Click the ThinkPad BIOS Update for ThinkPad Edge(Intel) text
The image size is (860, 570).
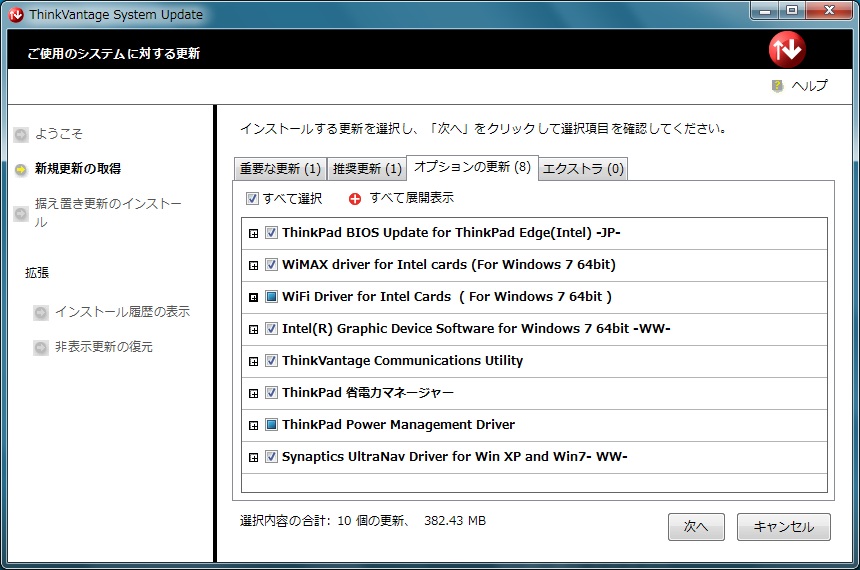point(451,233)
